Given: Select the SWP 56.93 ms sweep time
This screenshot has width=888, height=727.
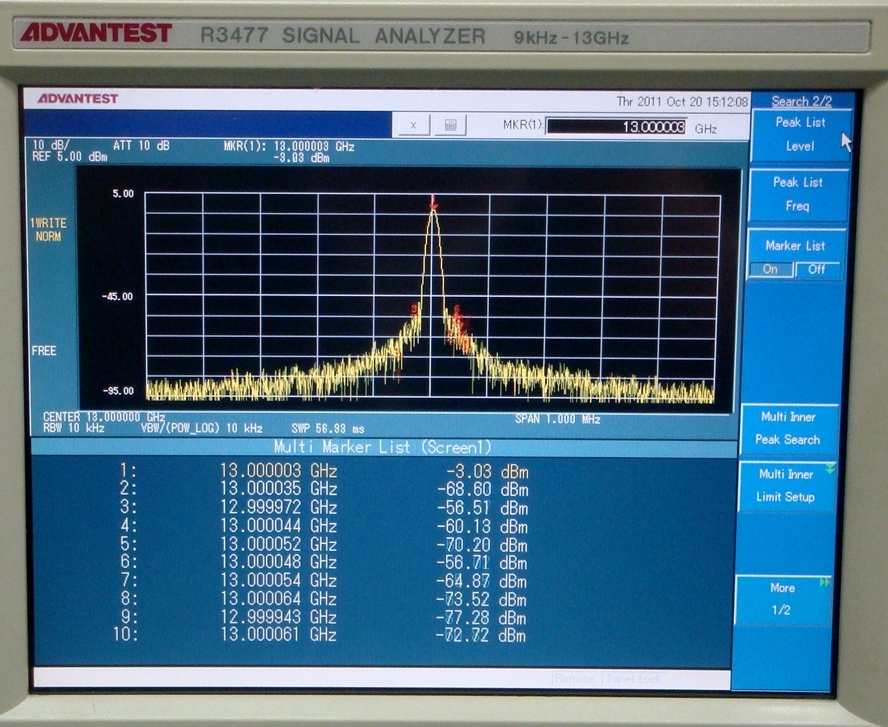Looking at the screenshot, I should [328, 429].
